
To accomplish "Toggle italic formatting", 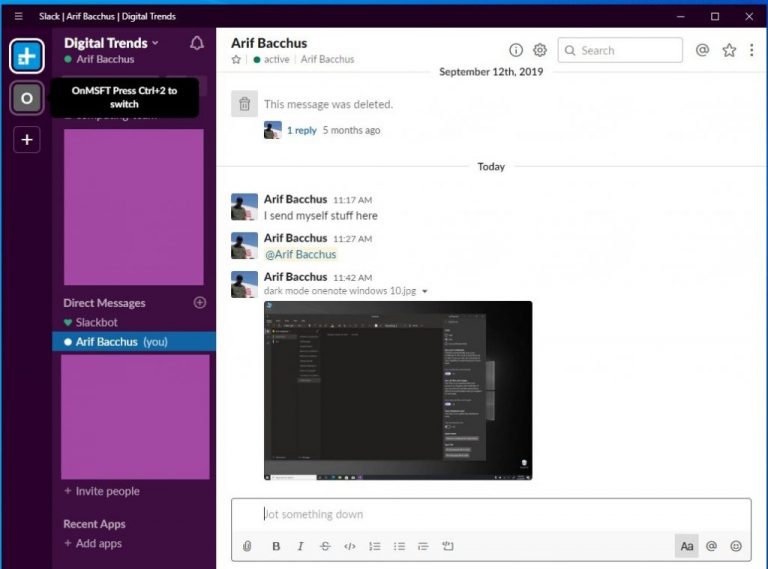I will (300, 546).
